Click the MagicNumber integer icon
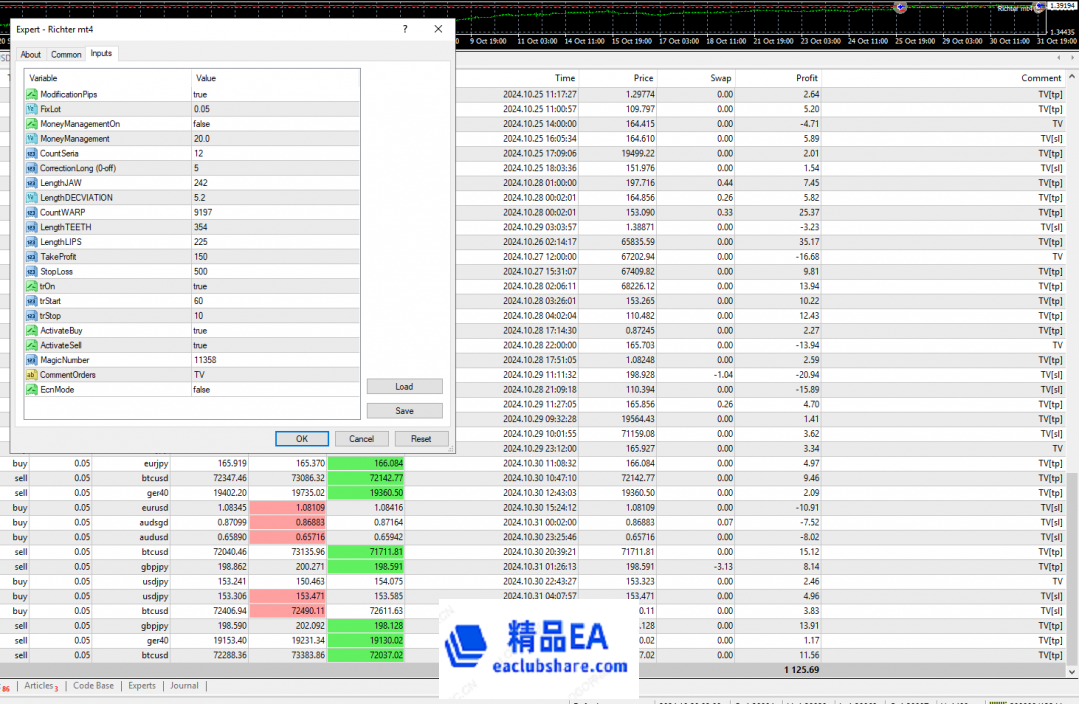The image size is (1079, 704). [x=31, y=360]
